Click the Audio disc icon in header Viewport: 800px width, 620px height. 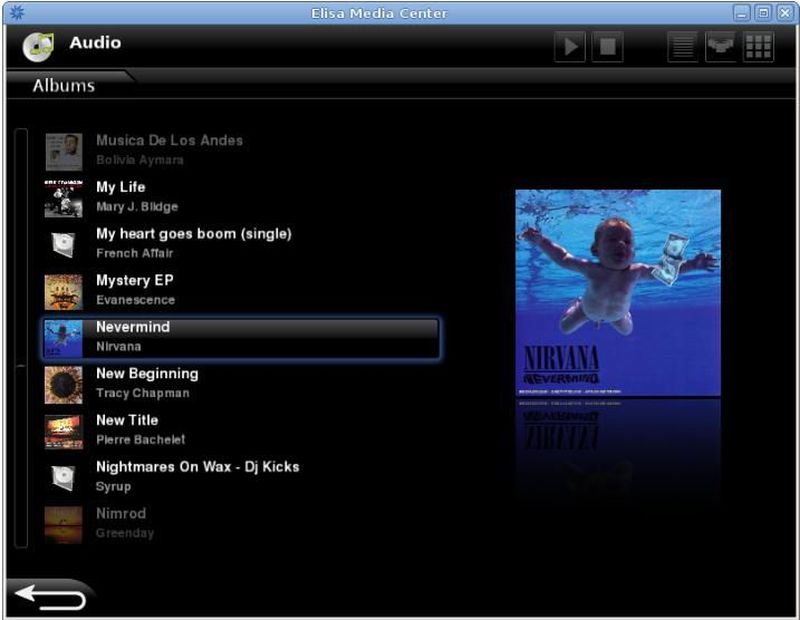[37, 46]
